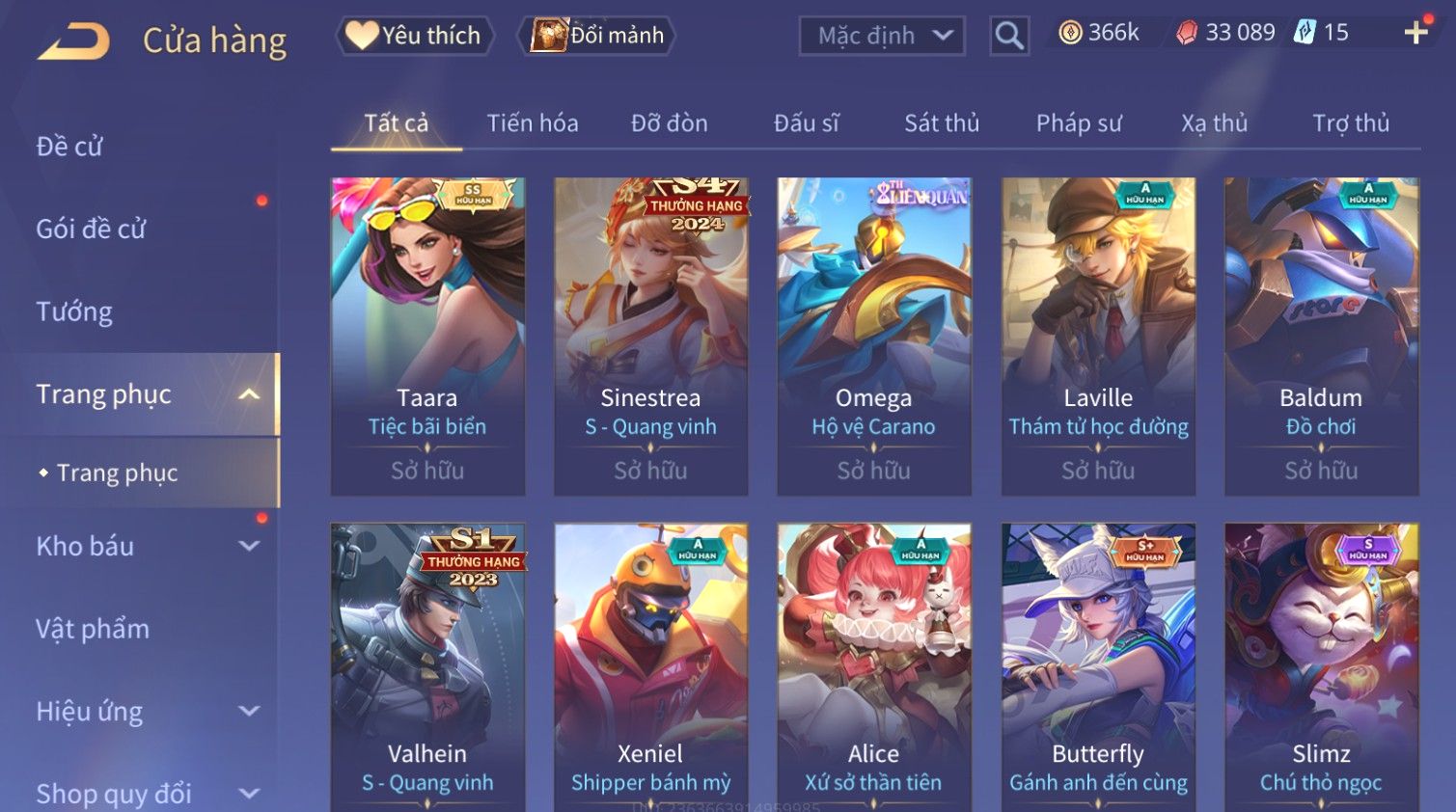Screen dimensions: 1456x812
Task: Open the Mặc định sort dropdown
Action: [x=882, y=36]
